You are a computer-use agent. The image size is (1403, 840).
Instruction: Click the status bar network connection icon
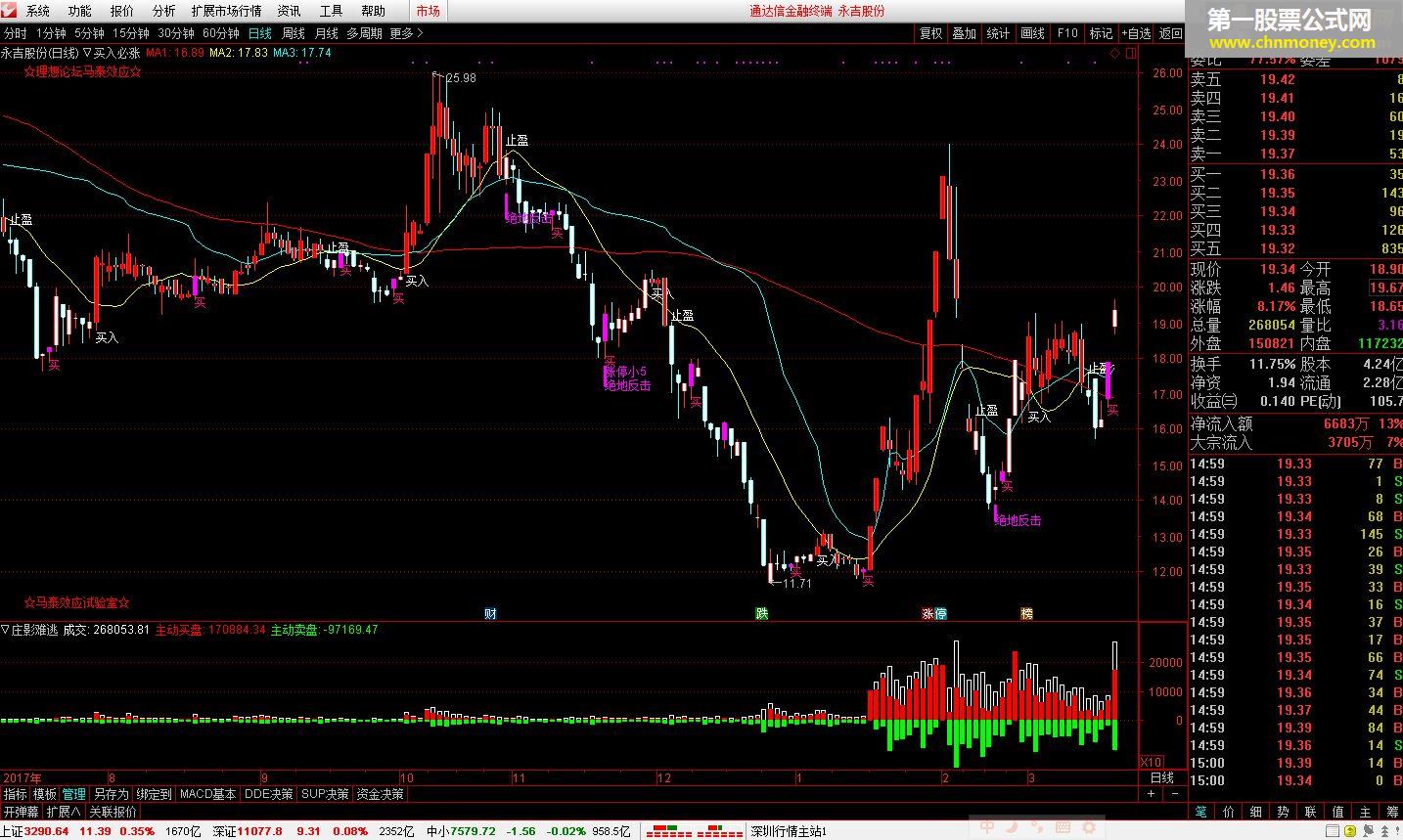(1367, 831)
